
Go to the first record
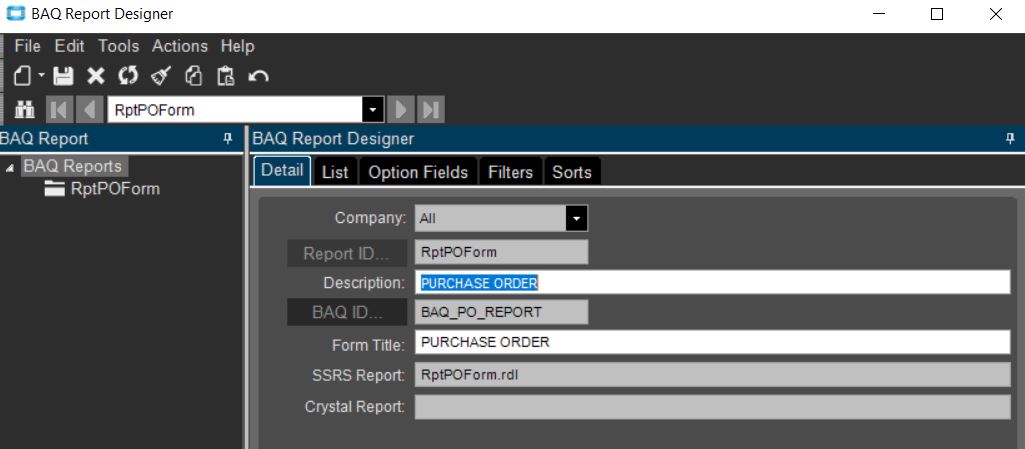click(x=59, y=109)
